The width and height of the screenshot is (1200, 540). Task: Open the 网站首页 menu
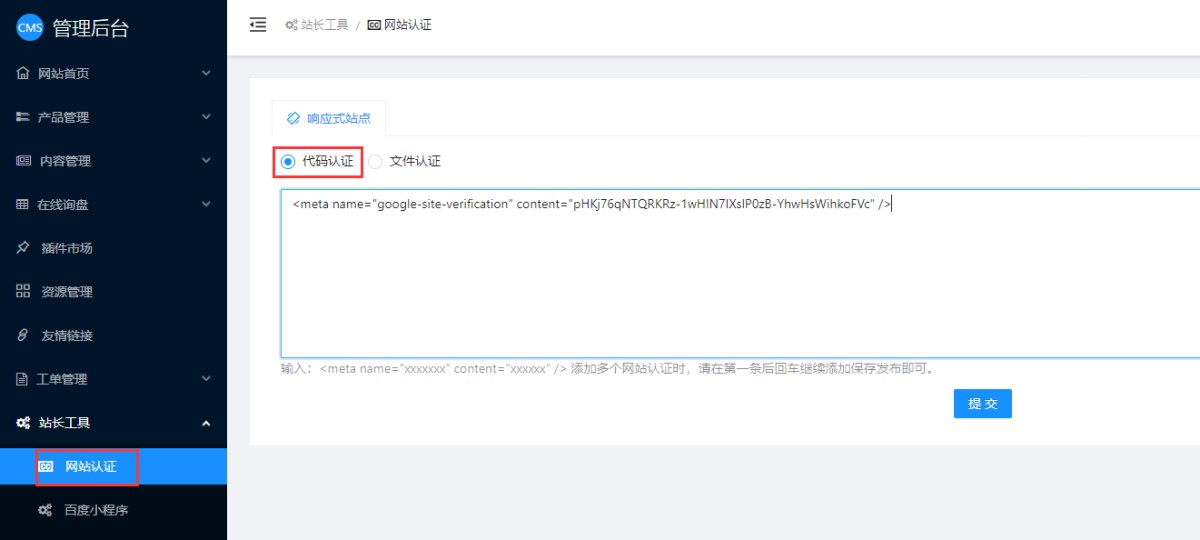pyautogui.click(x=113, y=73)
